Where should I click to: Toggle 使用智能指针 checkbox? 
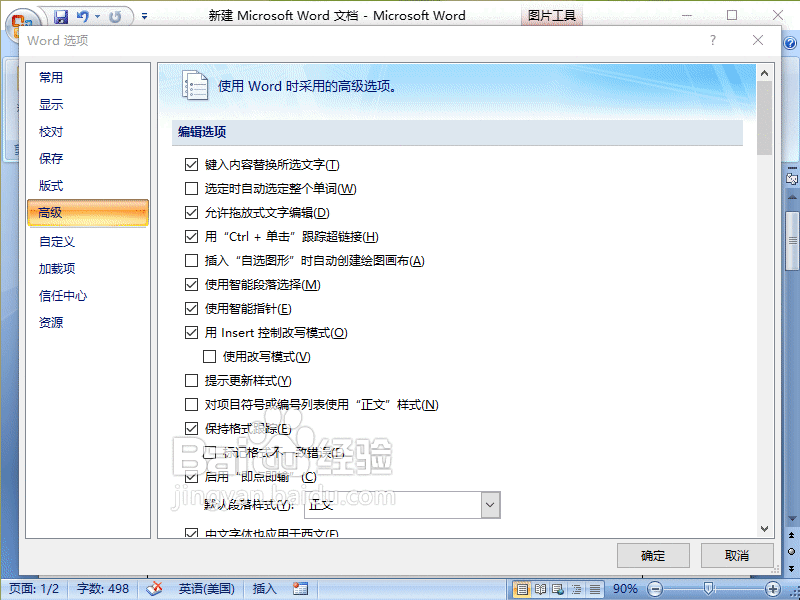(x=191, y=309)
